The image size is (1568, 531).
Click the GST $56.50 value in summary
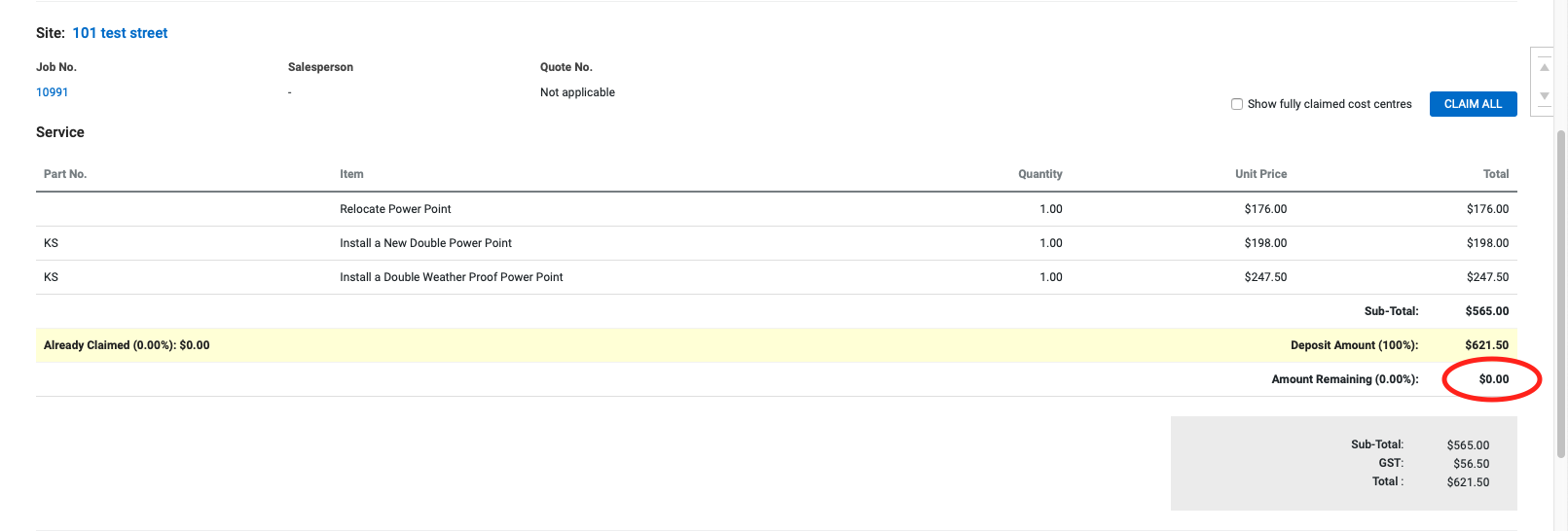click(1471, 464)
